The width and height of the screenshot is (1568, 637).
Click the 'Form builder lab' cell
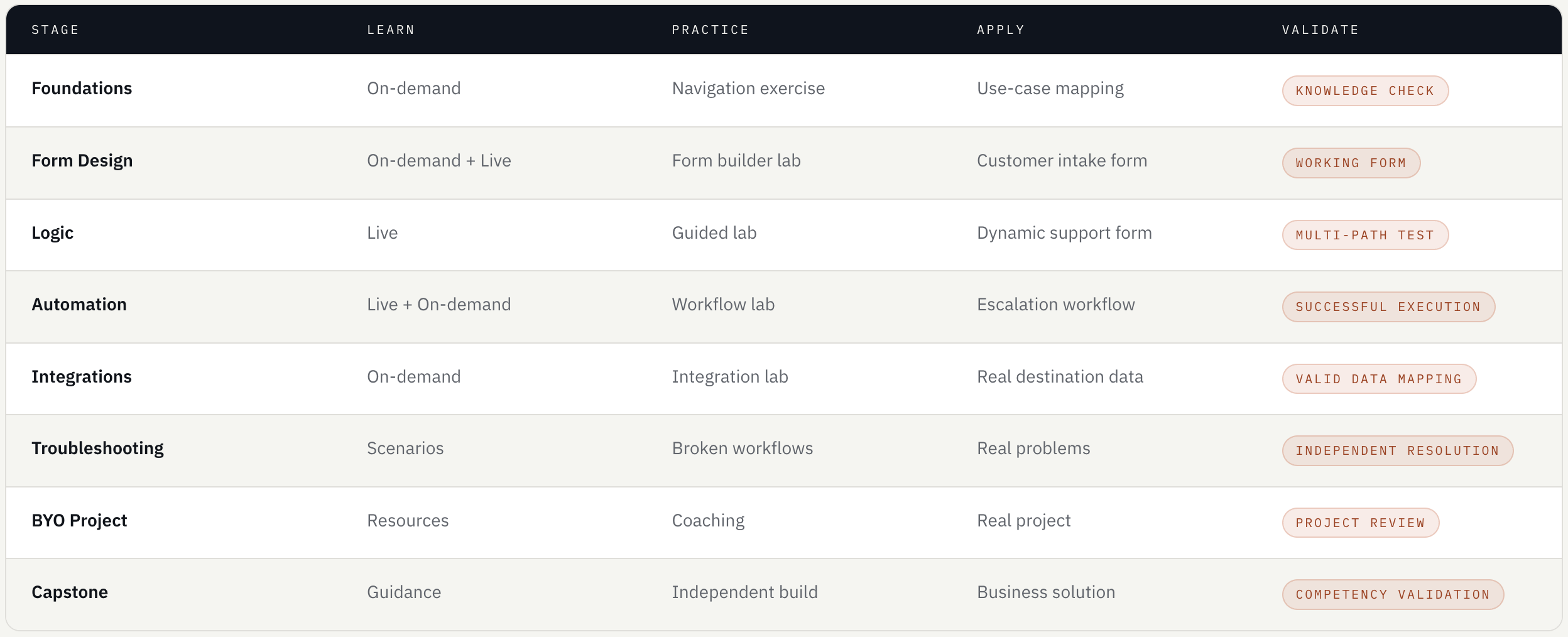736,161
